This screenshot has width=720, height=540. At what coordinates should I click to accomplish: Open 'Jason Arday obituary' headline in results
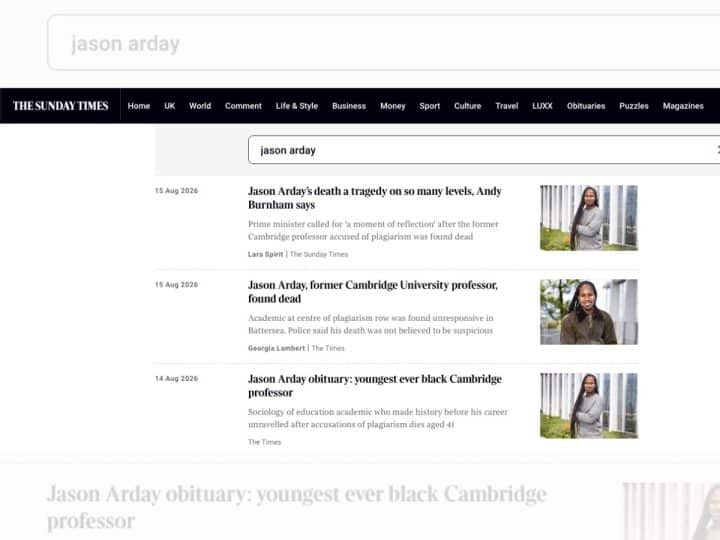[375, 385]
